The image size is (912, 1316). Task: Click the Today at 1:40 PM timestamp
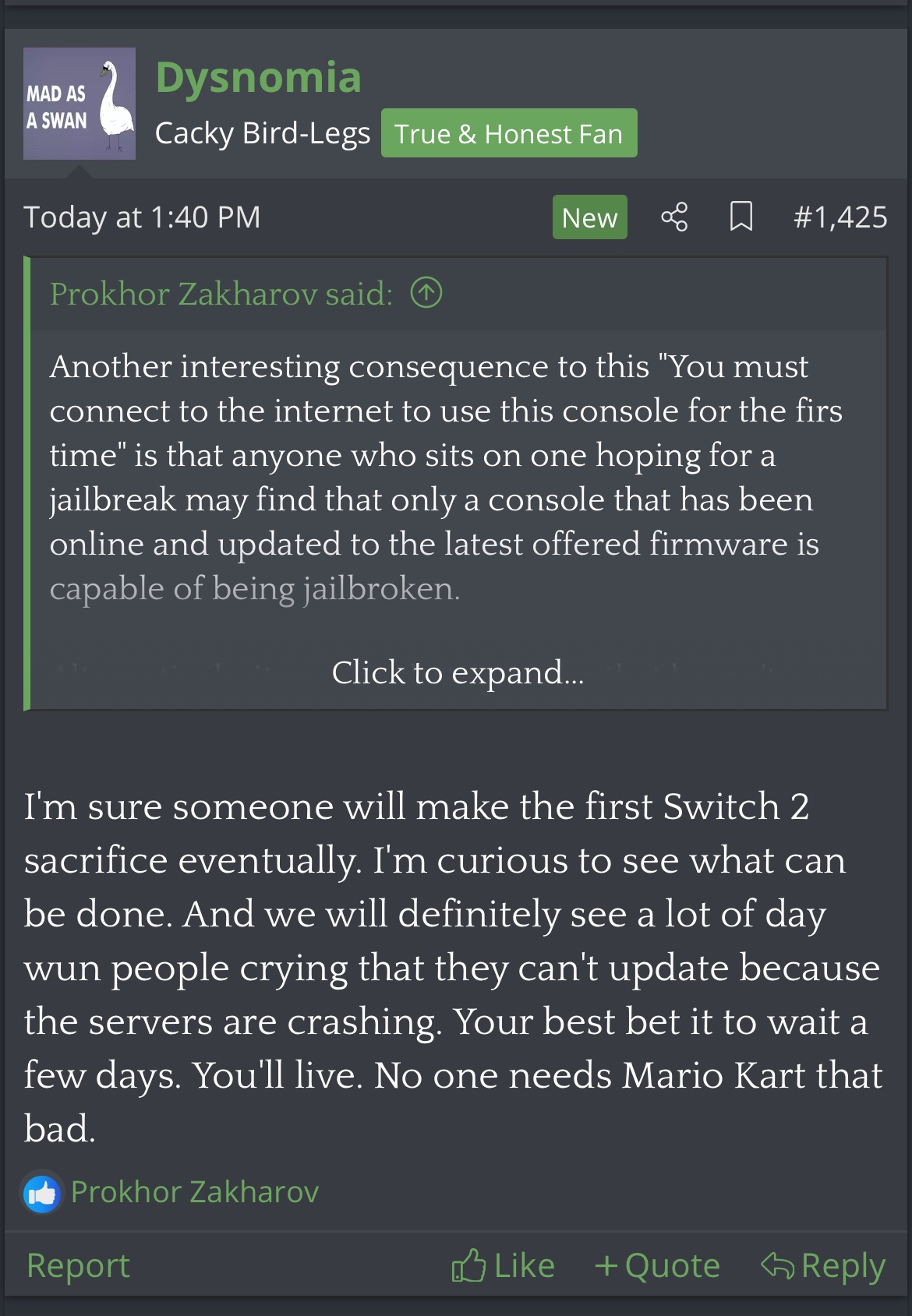[x=142, y=217]
